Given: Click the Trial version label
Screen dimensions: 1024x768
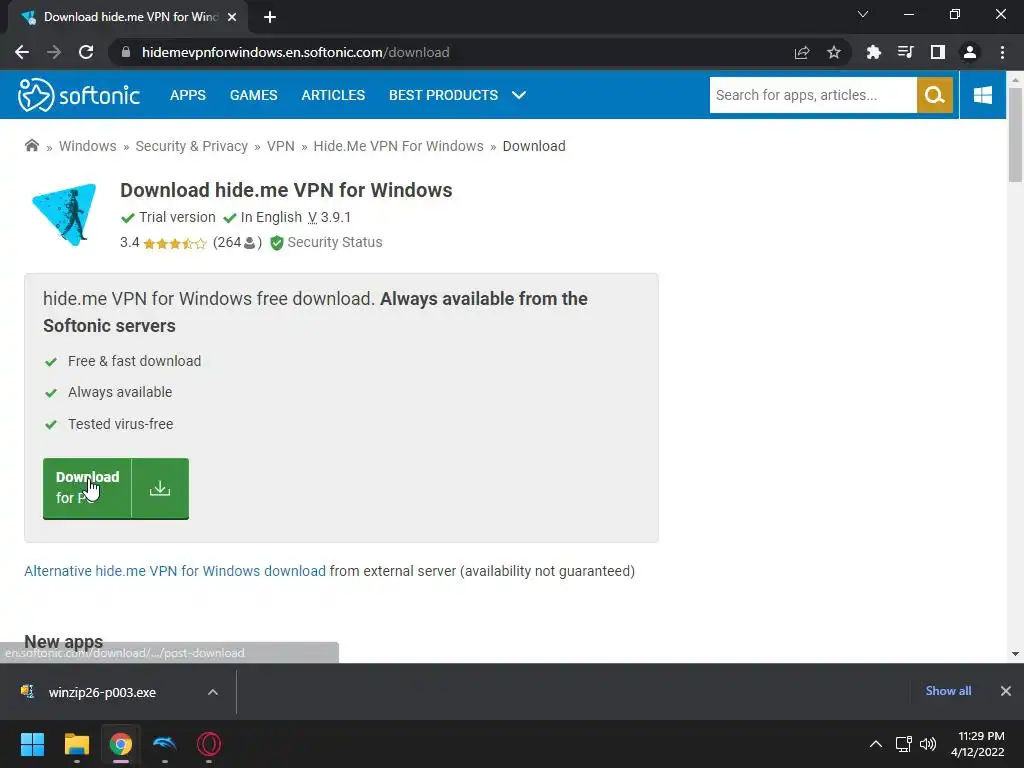Looking at the screenshot, I should pos(177,217).
